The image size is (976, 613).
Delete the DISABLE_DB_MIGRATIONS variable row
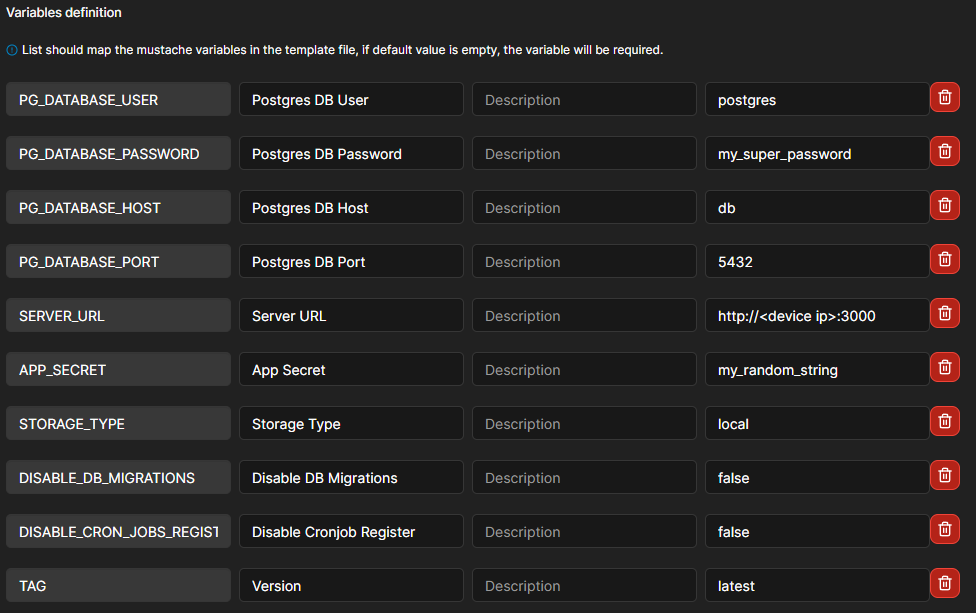pyautogui.click(x=944, y=476)
